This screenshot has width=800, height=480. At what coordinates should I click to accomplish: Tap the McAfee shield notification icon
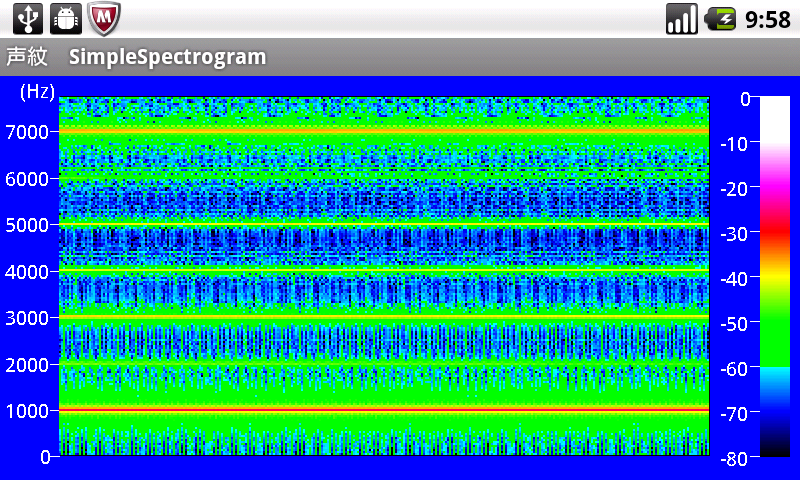click(x=104, y=19)
